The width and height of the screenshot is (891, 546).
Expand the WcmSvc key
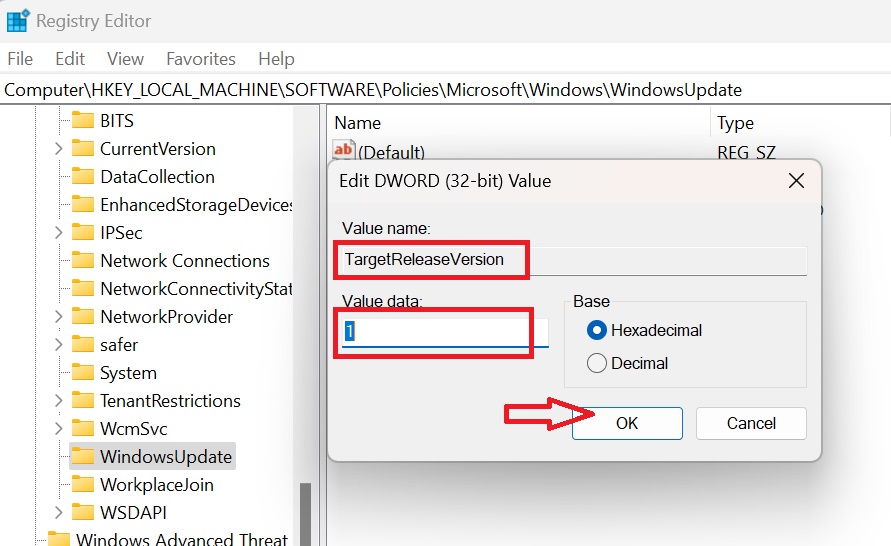pyautogui.click(x=59, y=428)
